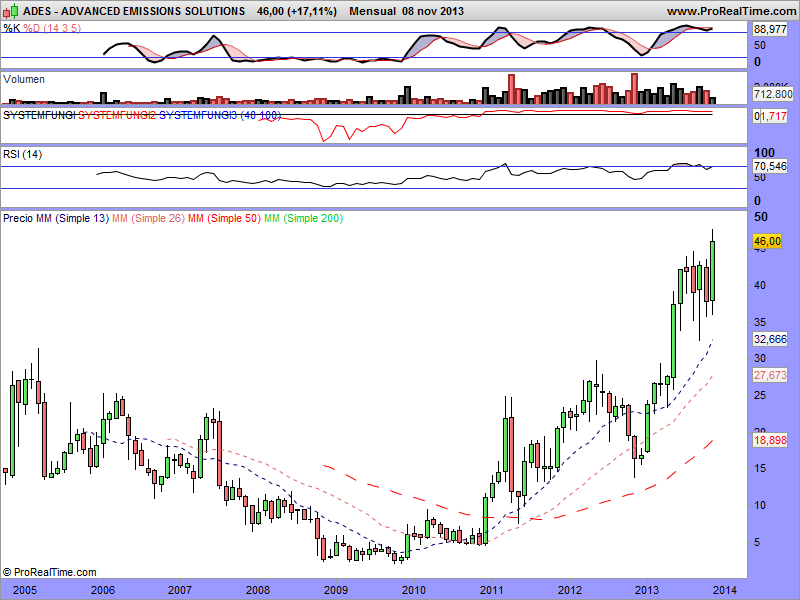Click the '%K' stochastic label
The image size is (800, 600).
click(12, 28)
